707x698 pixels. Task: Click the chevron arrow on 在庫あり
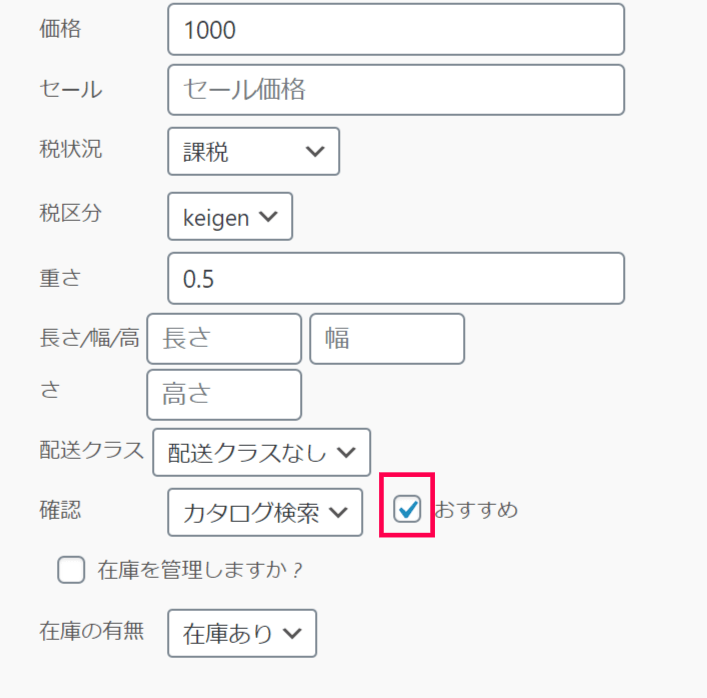click(292, 634)
